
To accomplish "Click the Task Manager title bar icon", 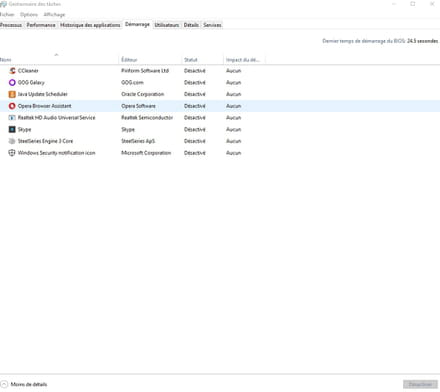I will coord(3,4).
